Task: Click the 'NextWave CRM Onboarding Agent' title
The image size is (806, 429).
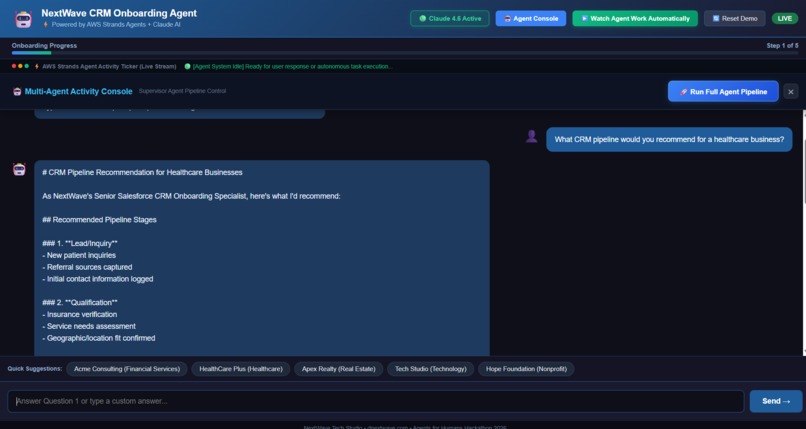Action: 119,13
